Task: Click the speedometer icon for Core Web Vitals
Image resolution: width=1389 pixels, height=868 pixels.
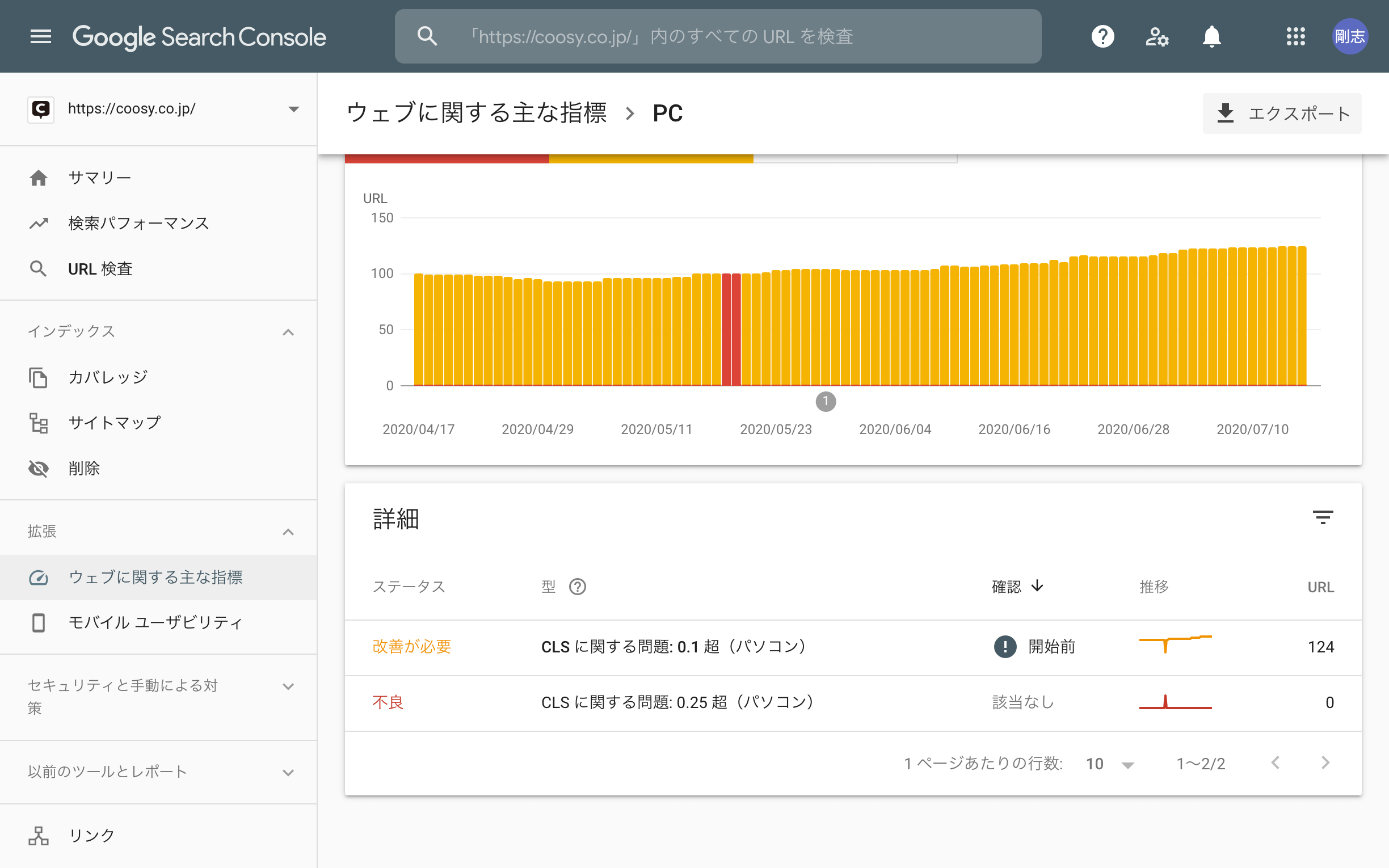Action: 39,578
